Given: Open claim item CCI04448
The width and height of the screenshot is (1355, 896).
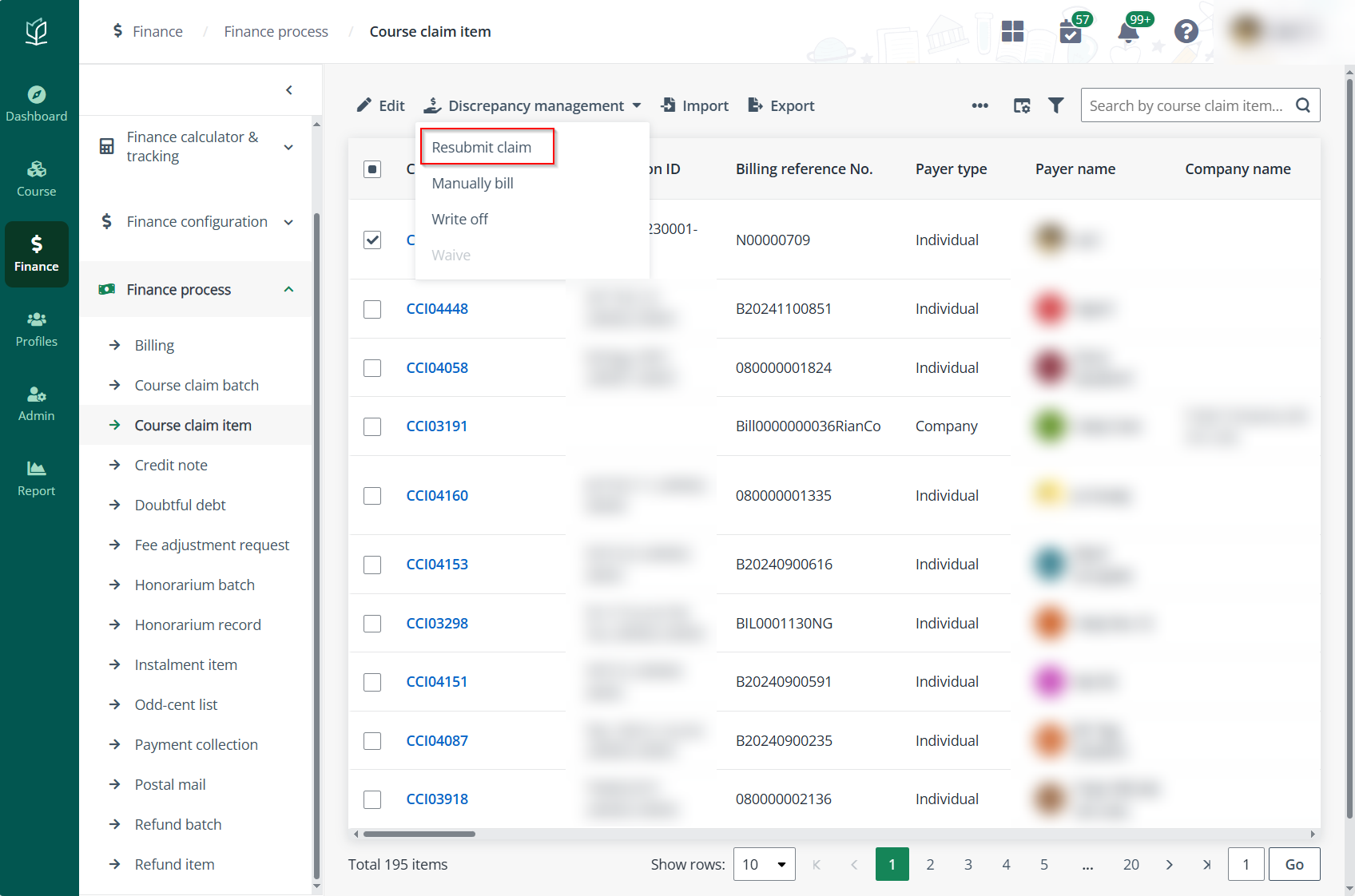Looking at the screenshot, I should (x=437, y=309).
